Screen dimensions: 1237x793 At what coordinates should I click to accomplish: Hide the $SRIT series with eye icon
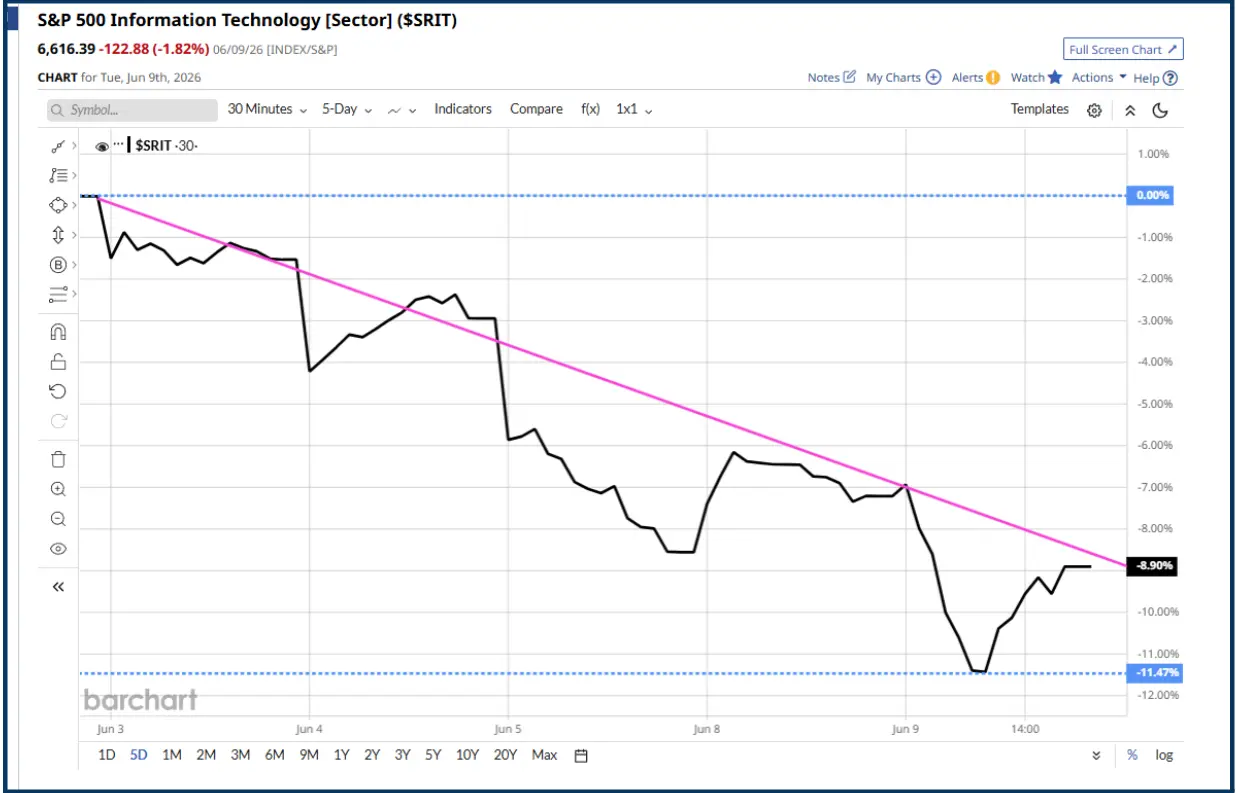point(102,146)
